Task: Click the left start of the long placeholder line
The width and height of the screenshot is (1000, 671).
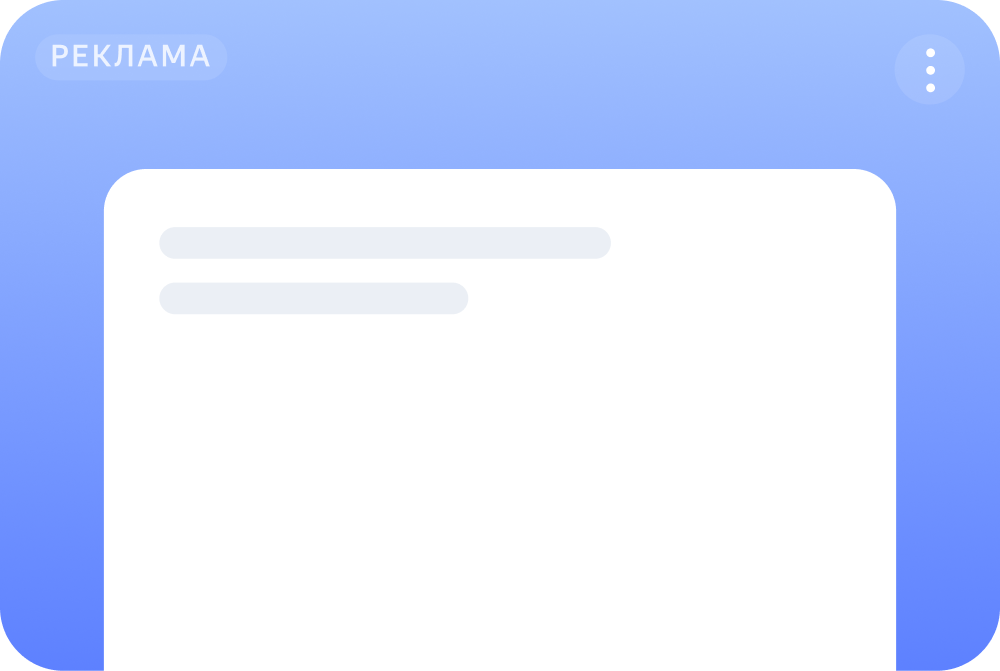Action: tap(171, 243)
